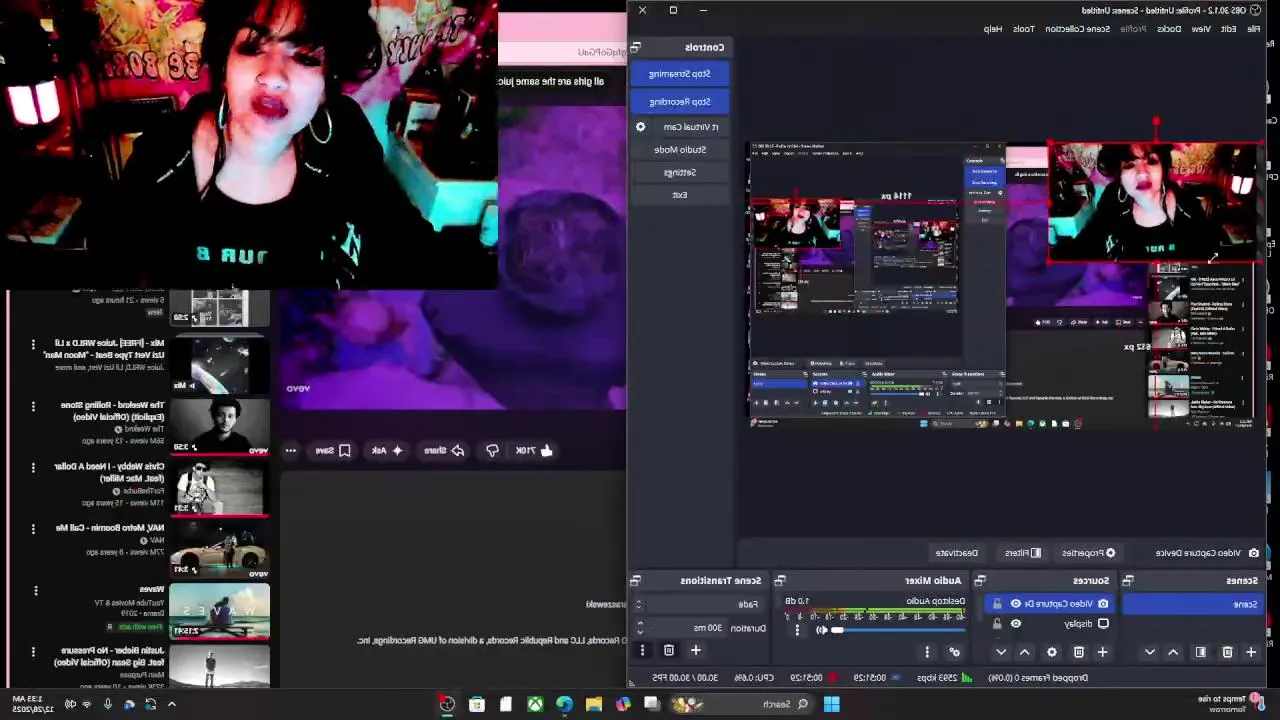
Task: Open the Fade transition dropdown
Action: click(x=700, y=604)
